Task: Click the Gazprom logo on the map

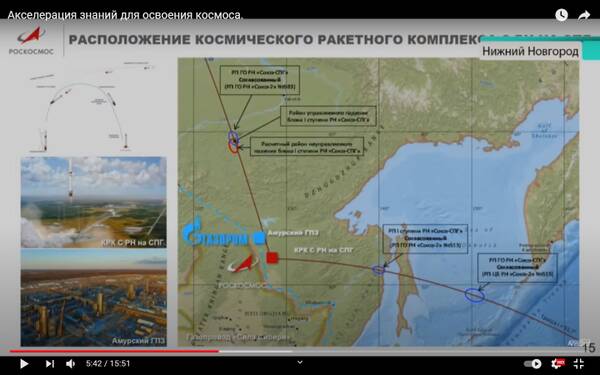Action: (215, 233)
